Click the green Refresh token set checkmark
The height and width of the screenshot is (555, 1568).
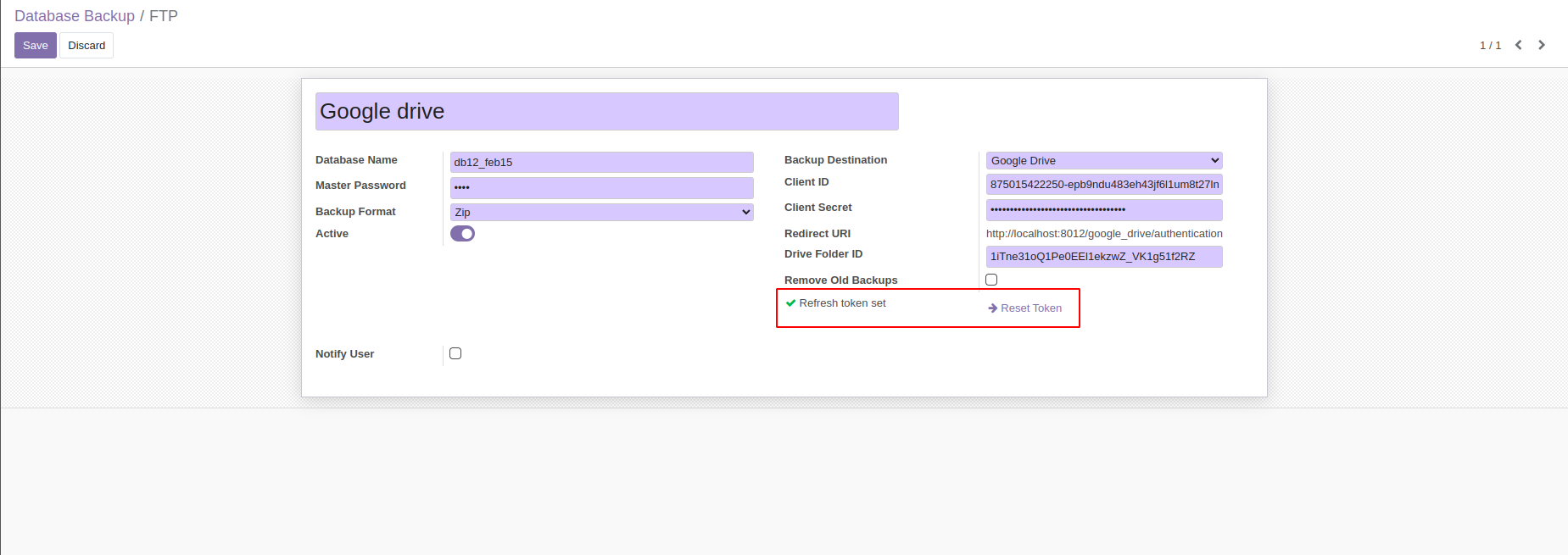[790, 302]
